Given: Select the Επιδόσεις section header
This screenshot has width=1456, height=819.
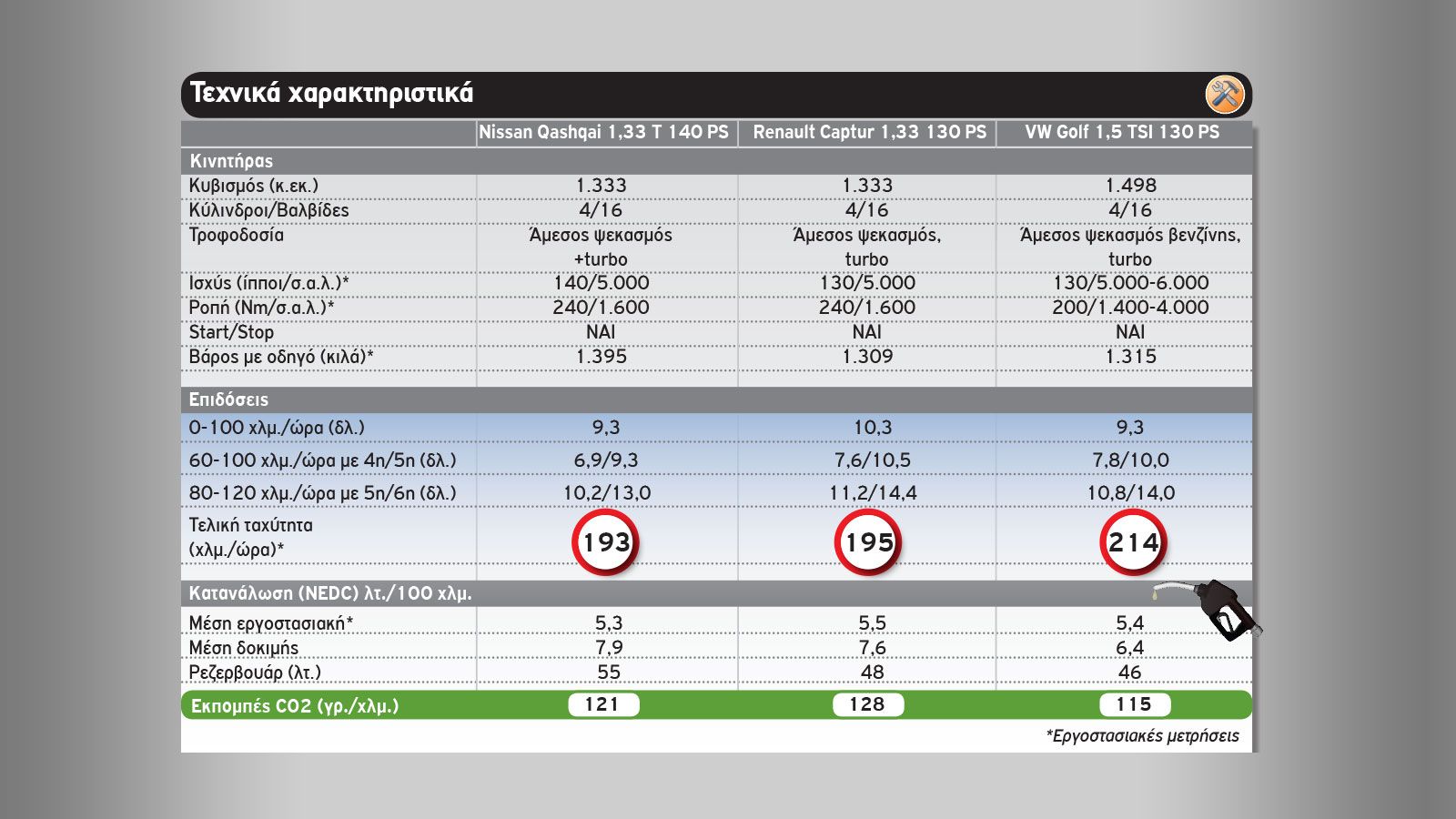Looking at the screenshot, I should pos(228,399).
